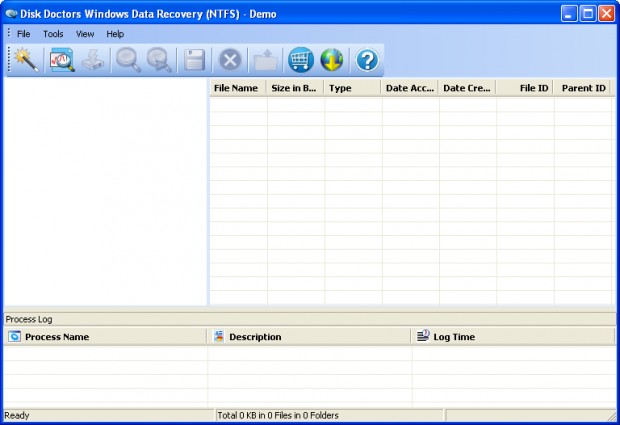Viewport: 620px width, 425px height.
Task: Click the Description column icon
Action: coord(219,336)
